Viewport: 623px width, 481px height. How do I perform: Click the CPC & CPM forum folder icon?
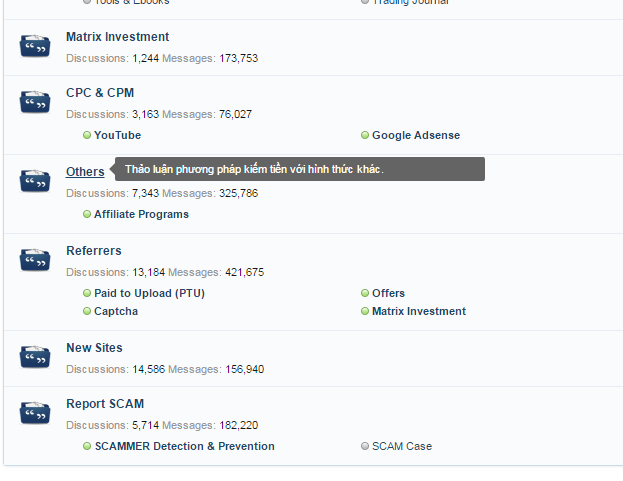pos(35,102)
